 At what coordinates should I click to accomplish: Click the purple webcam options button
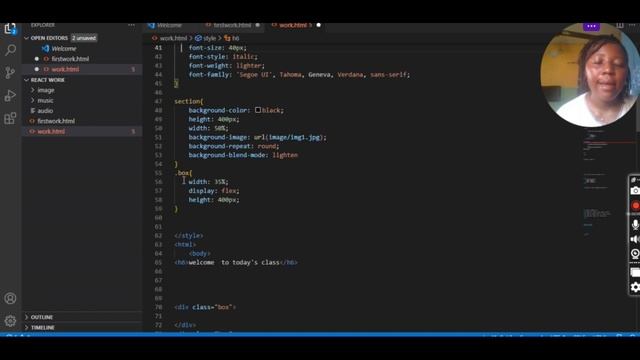point(591,27)
